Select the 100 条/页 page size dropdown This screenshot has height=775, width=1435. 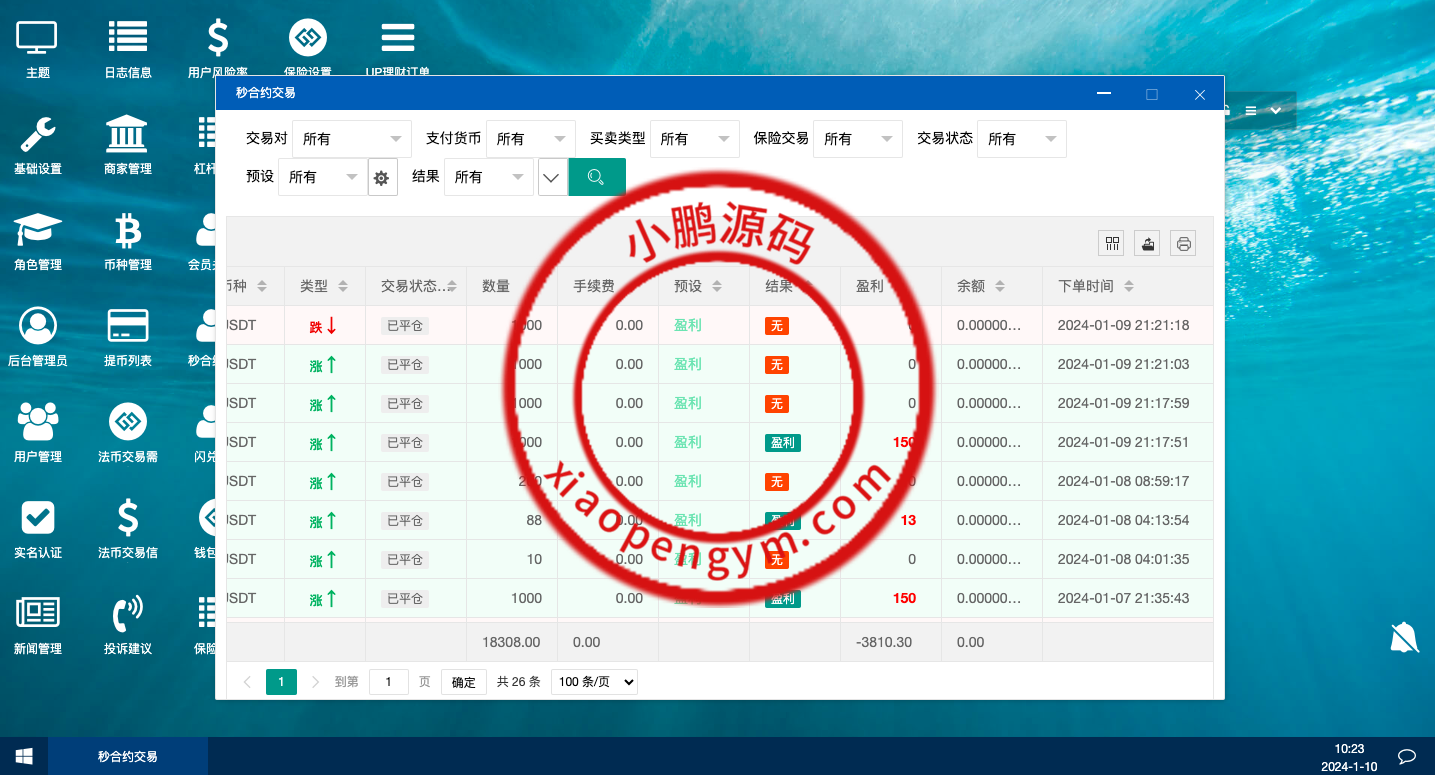pos(594,682)
